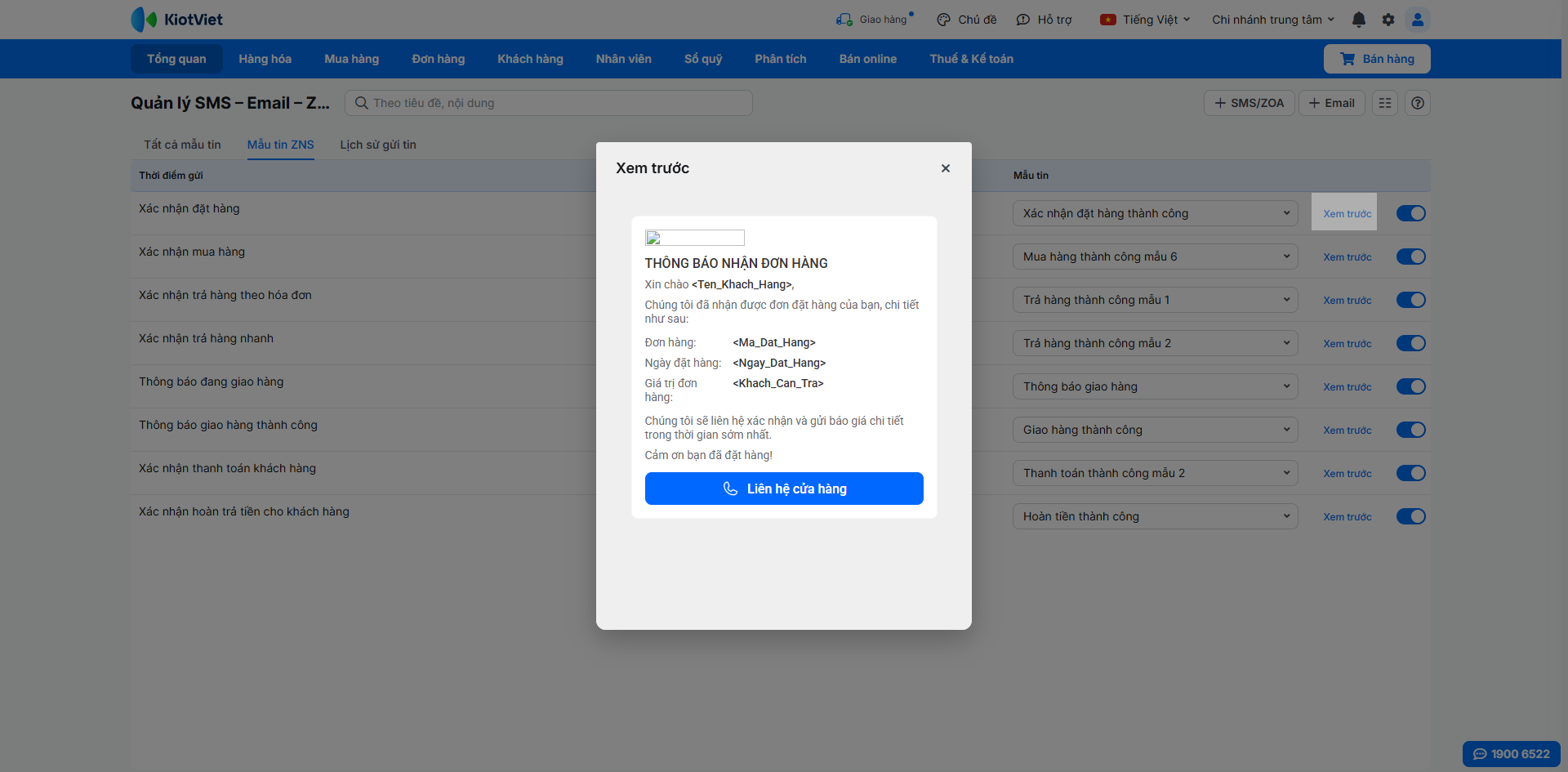Click Xem trước for Giao hàng thành công
Image resolution: width=1568 pixels, height=772 pixels.
tap(1347, 430)
